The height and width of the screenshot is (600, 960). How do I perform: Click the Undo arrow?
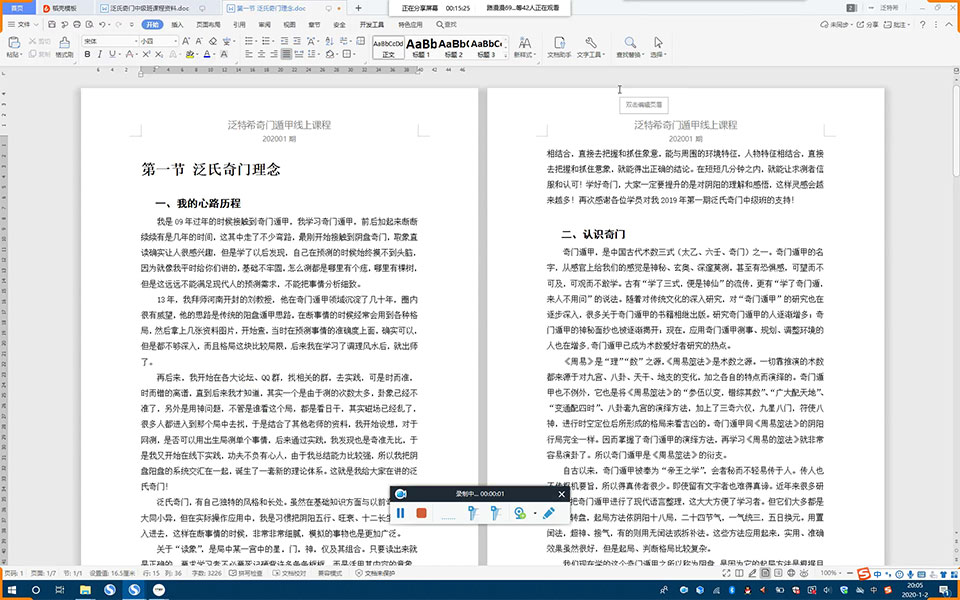click(x=102, y=24)
